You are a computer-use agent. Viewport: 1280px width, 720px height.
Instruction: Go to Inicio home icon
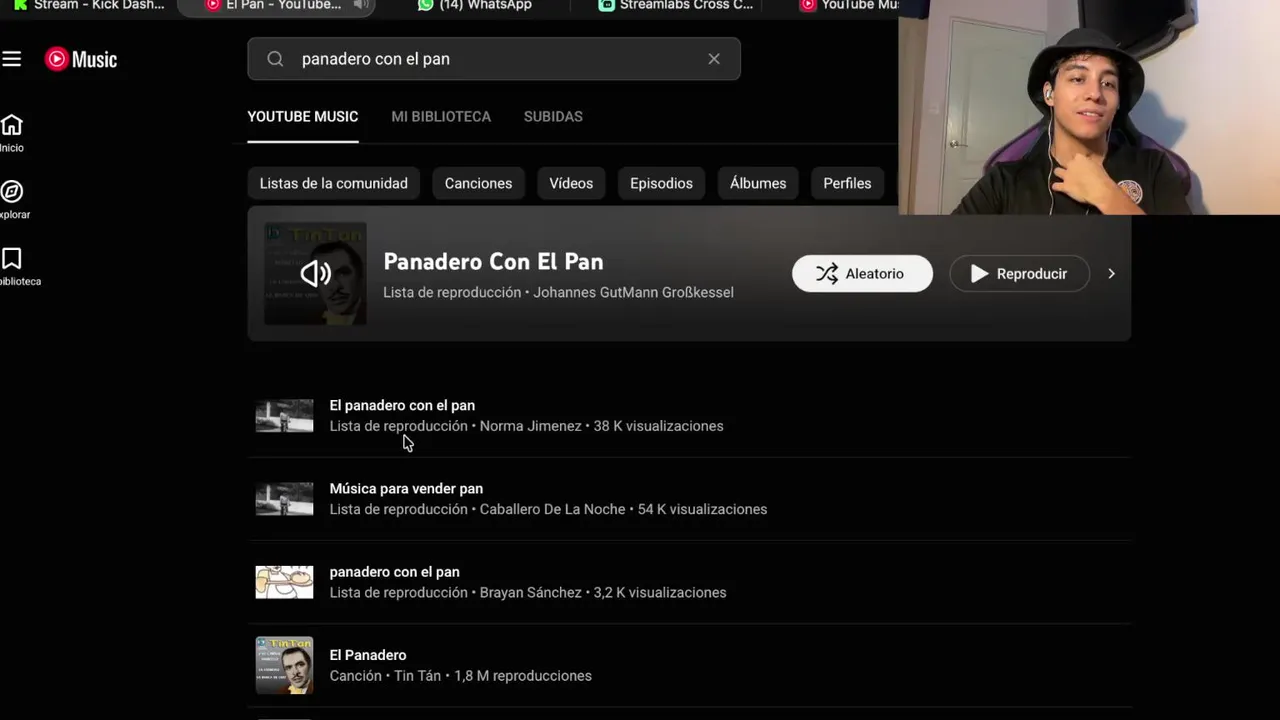pos(12,125)
